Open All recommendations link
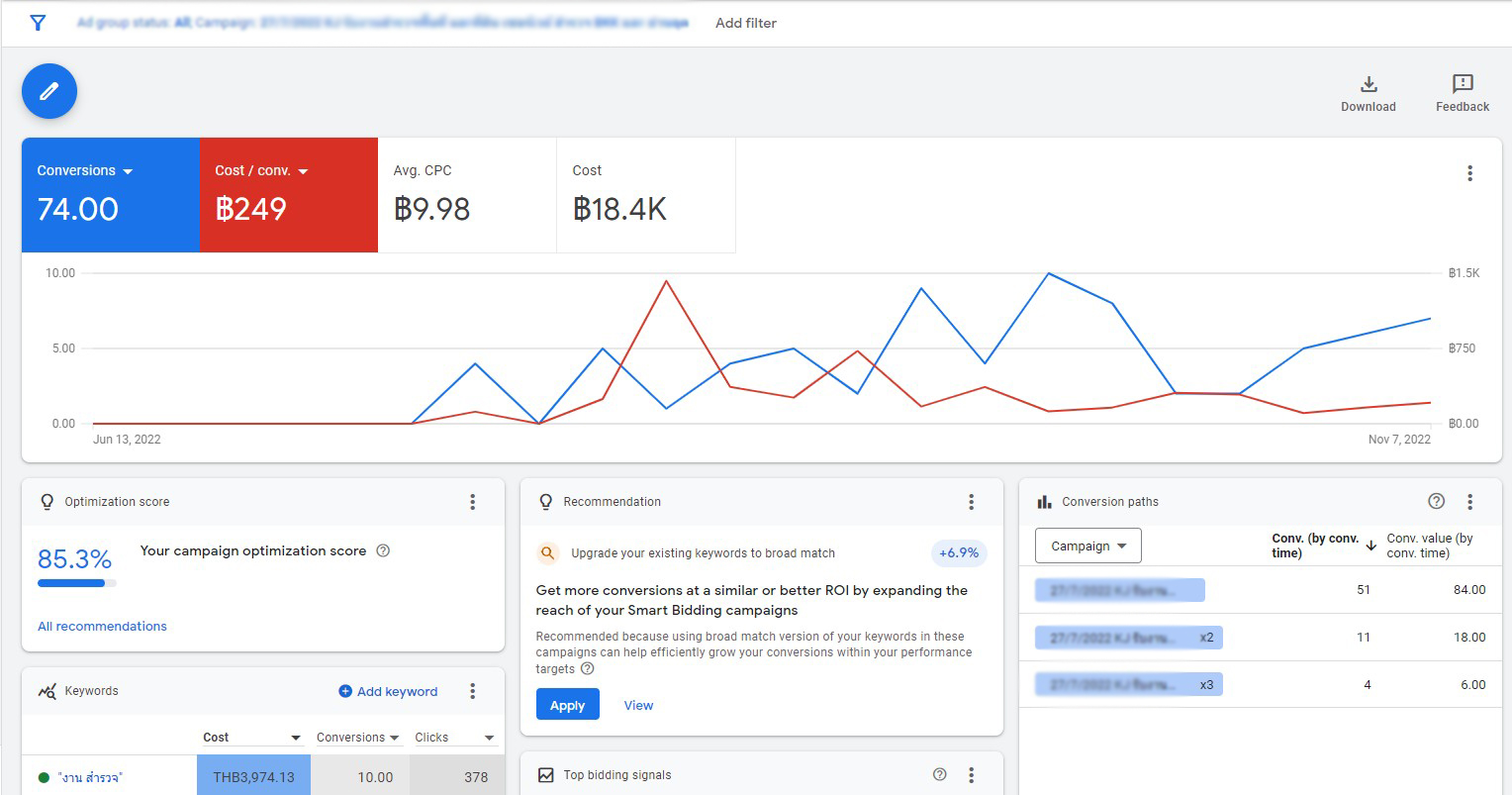The height and width of the screenshot is (795, 1512). pyautogui.click(x=102, y=626)
